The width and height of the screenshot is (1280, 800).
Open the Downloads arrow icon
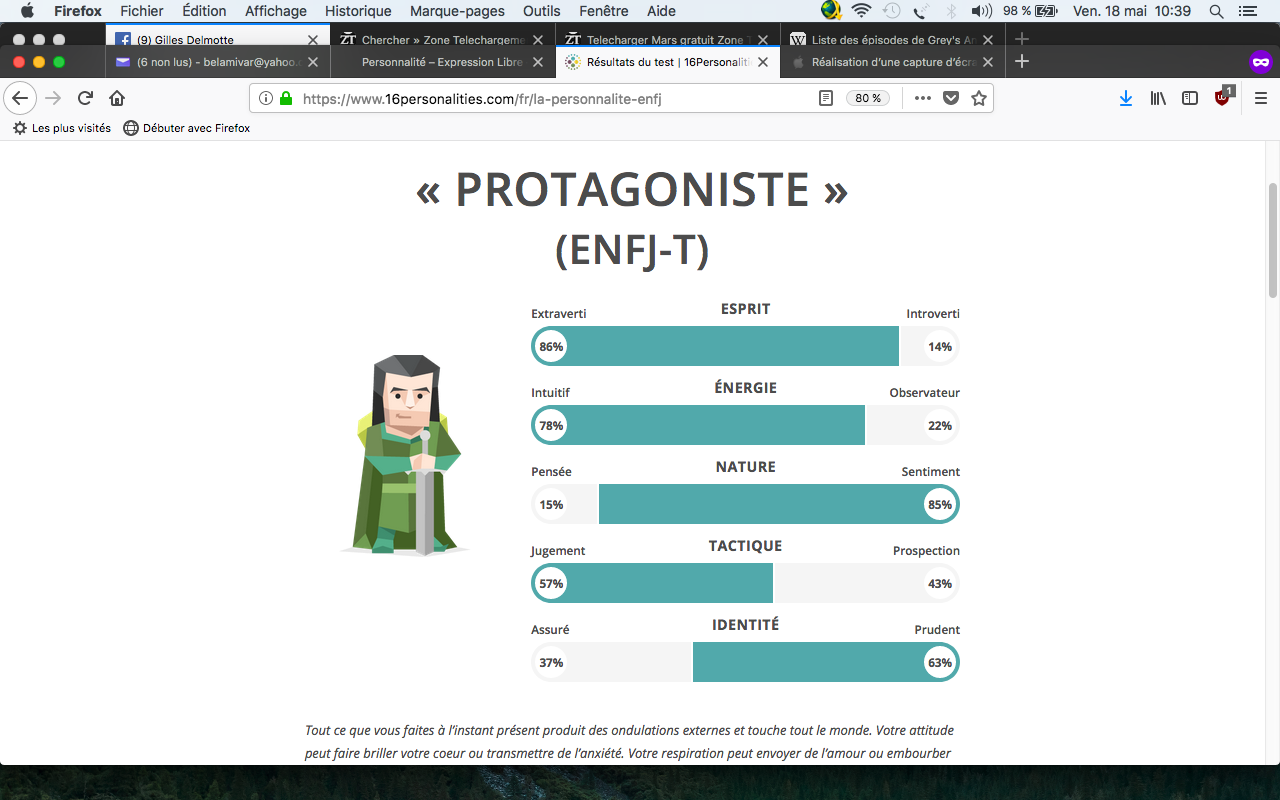point(1126,98)
